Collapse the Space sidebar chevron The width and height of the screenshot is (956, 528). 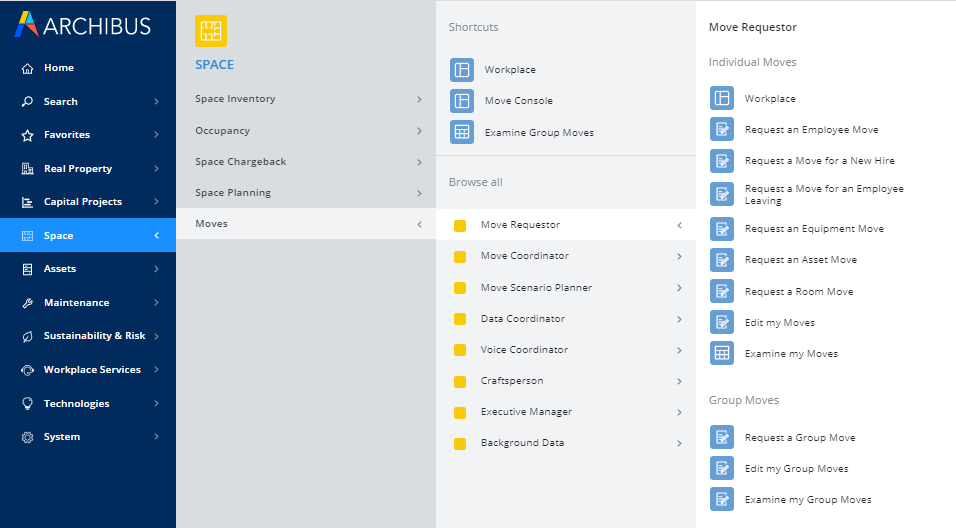pos(157,235)
